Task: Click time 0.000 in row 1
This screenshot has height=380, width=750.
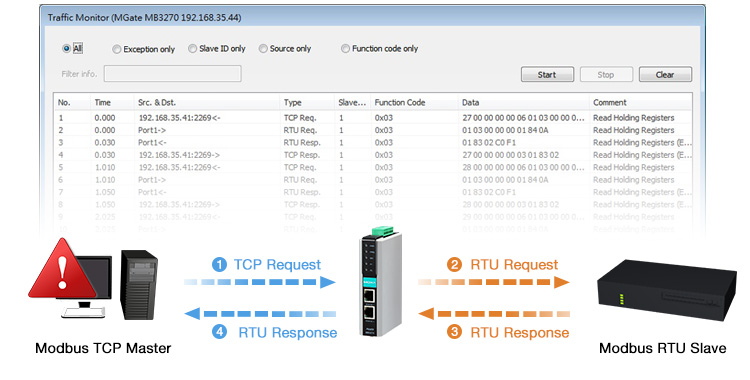Action: 105,118
